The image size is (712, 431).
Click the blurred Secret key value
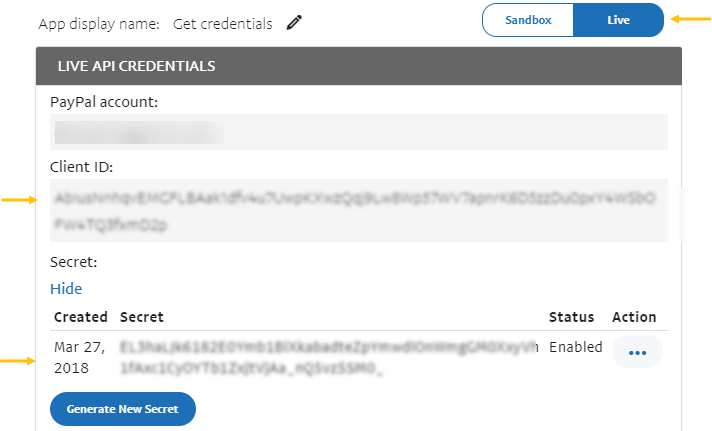pyautogui.click(x=329, y=358)
